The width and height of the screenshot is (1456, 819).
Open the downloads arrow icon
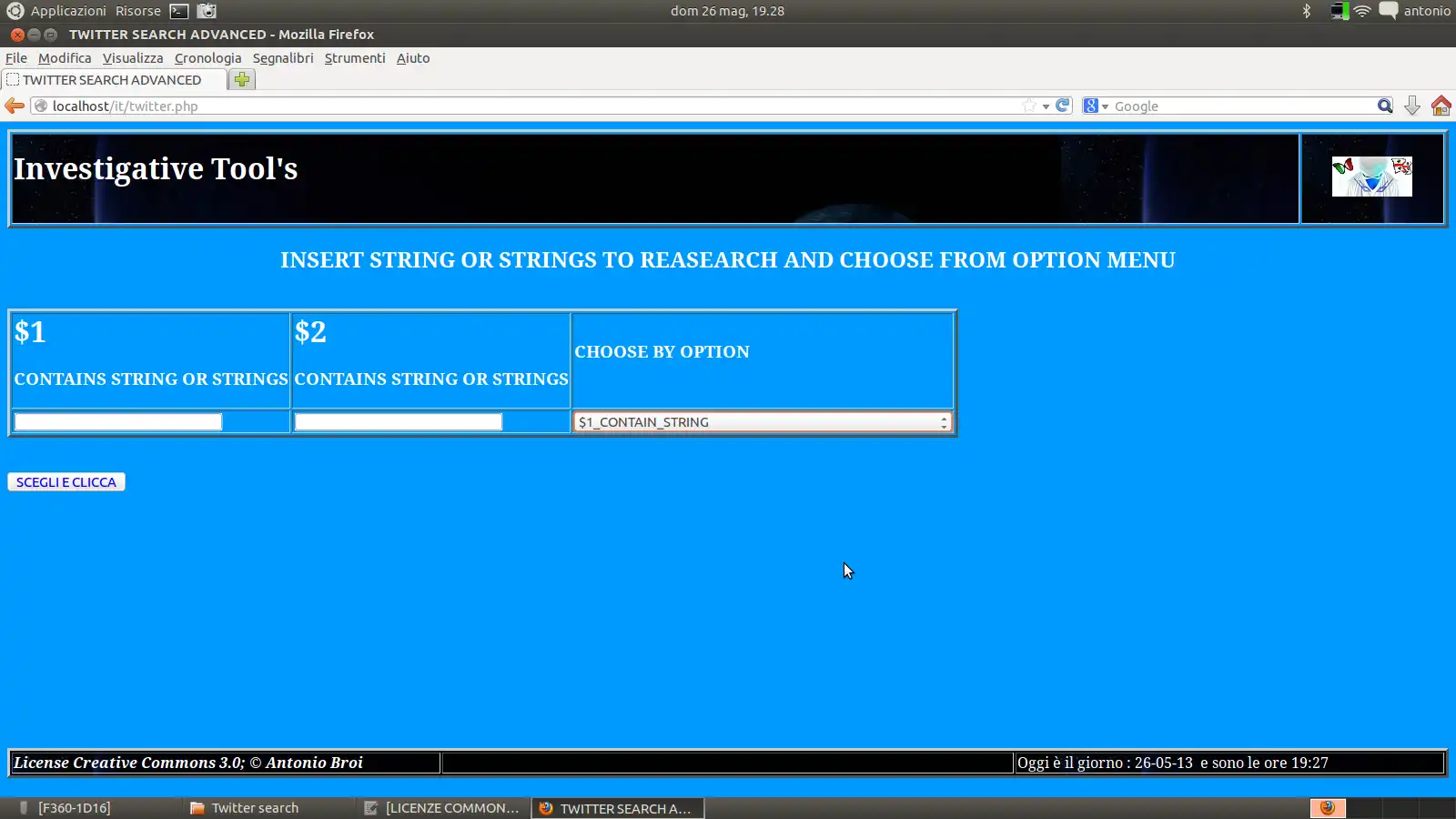pos(1412,106)
